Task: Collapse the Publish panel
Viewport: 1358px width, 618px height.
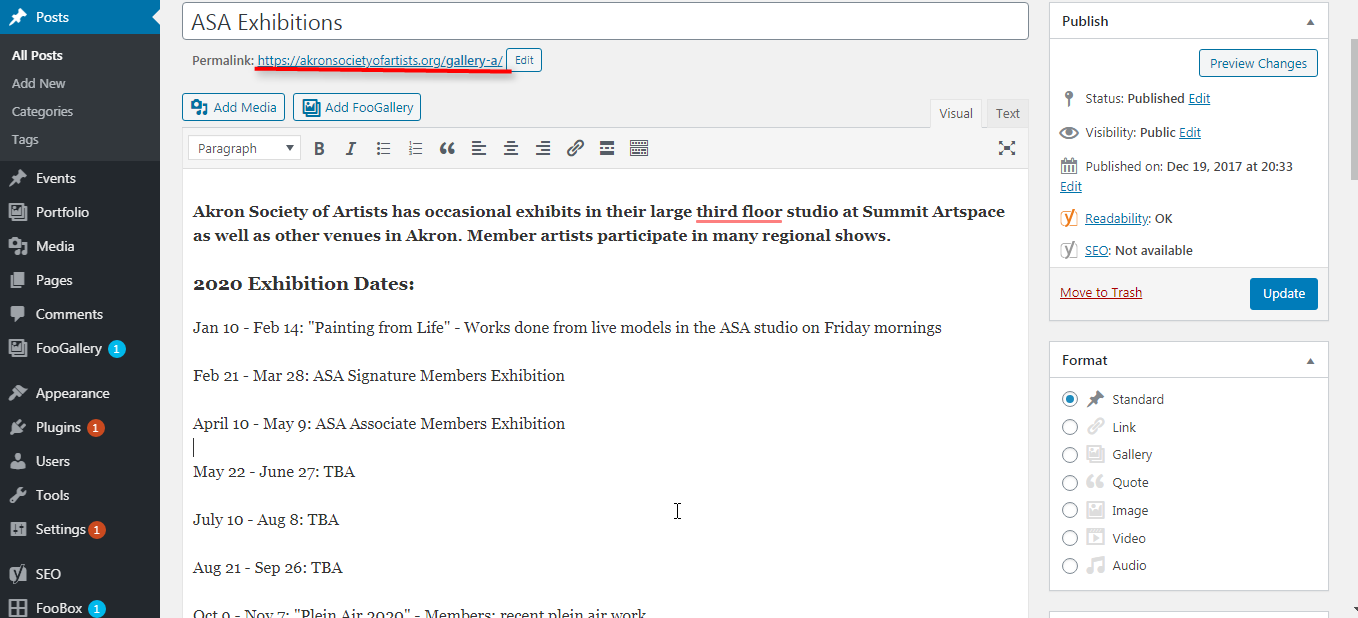Action: 1310,21
